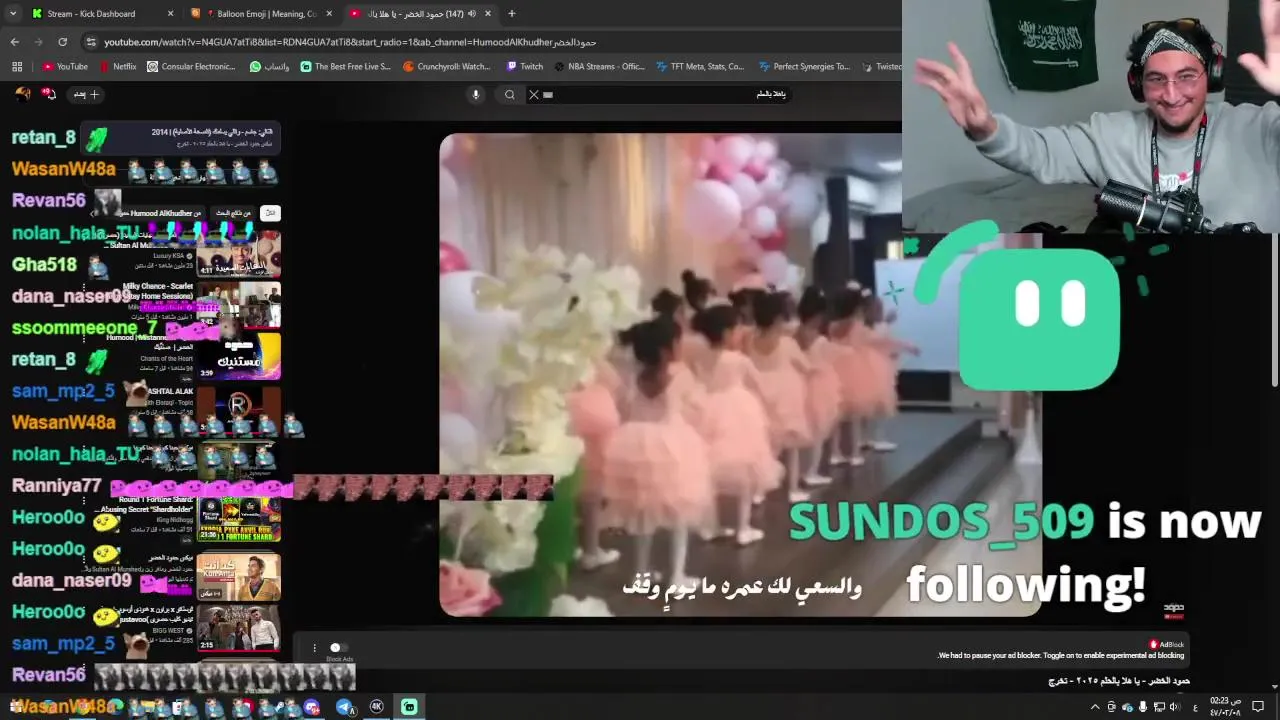Open the NBA Streams bookmark
1280x720 pixels.
(600, 67)
